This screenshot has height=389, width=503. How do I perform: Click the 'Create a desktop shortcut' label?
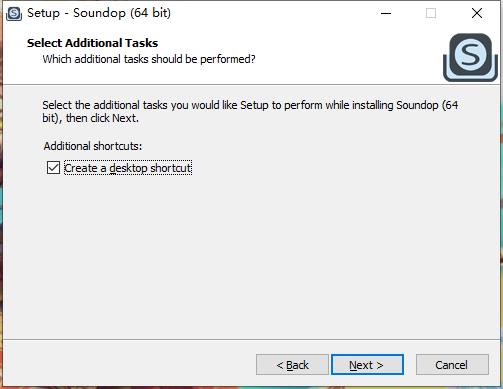[128, 168]
